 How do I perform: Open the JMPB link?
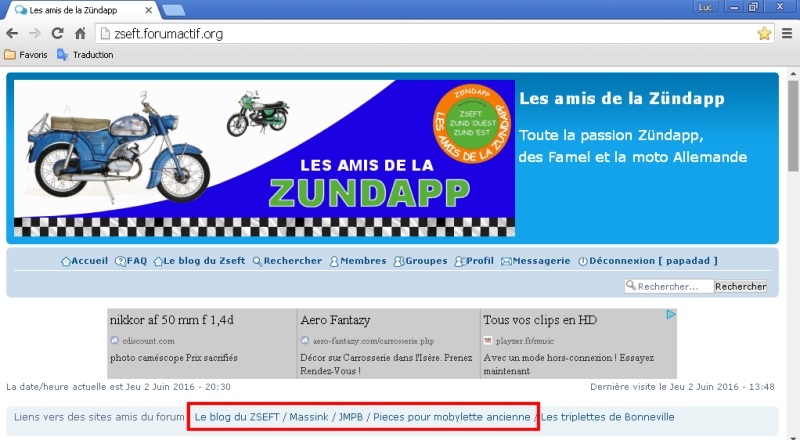pos(351,417)
